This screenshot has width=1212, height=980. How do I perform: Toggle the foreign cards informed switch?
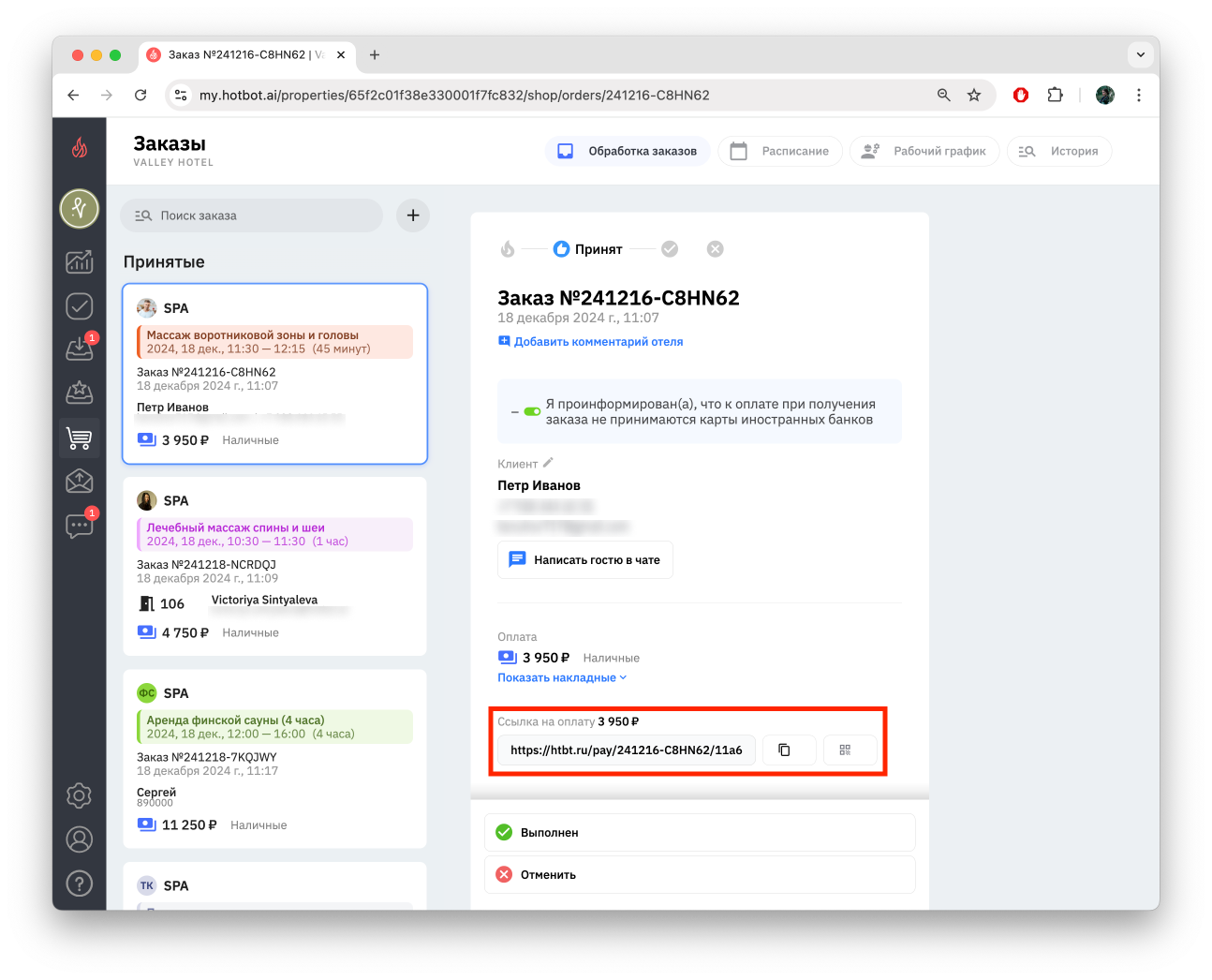click(532, 411)
